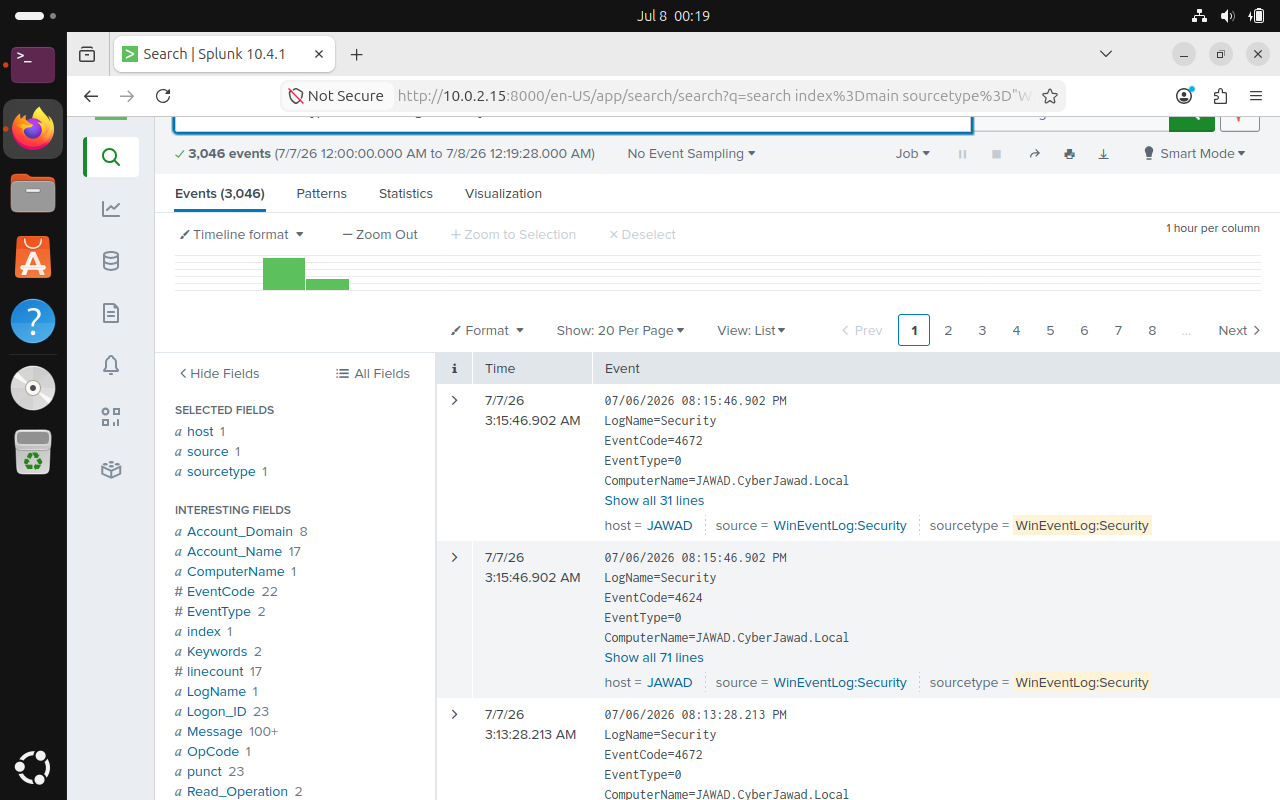Open All Fields dialog
Screen dimensions: 1280x800
372,373
